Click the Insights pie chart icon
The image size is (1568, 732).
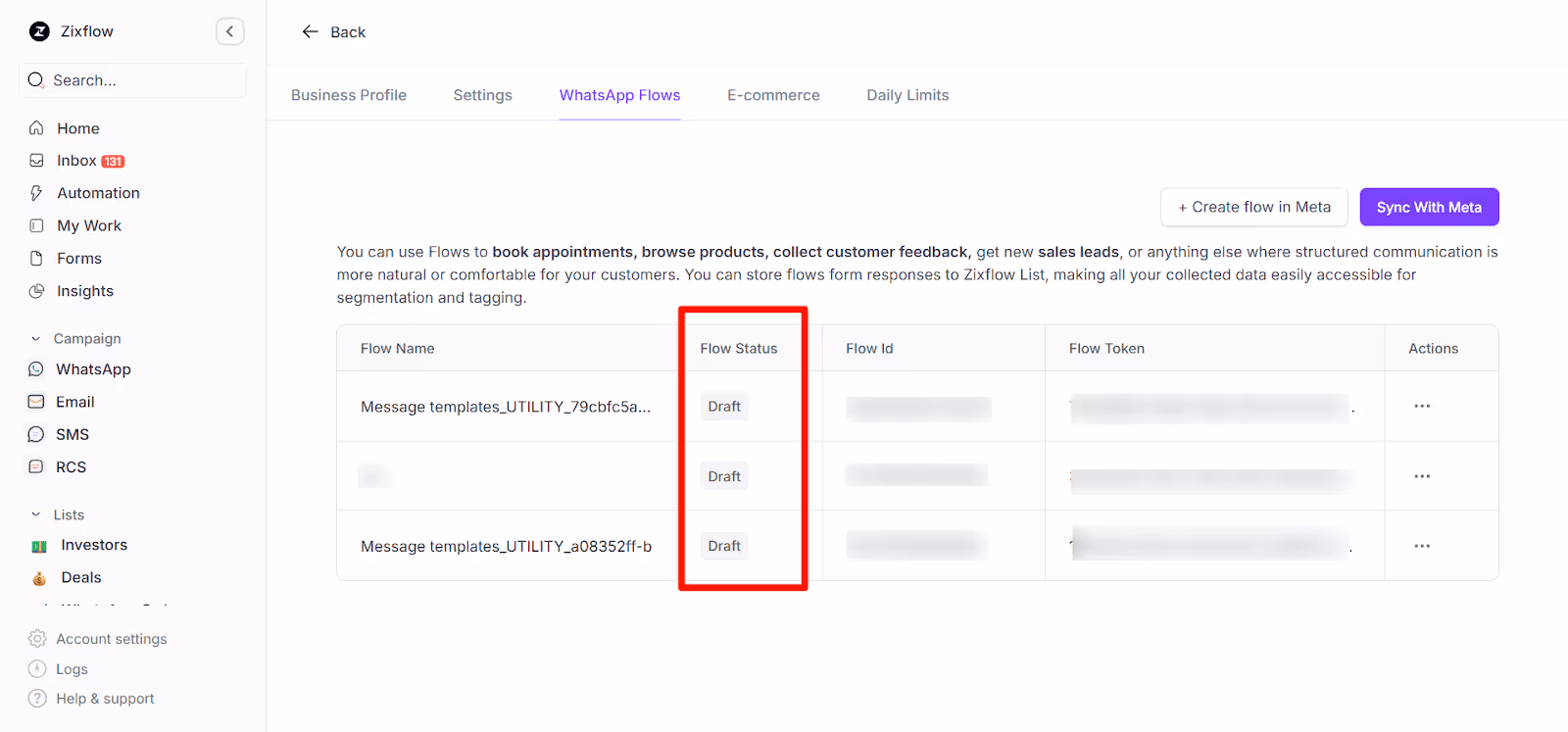point(36,291)
